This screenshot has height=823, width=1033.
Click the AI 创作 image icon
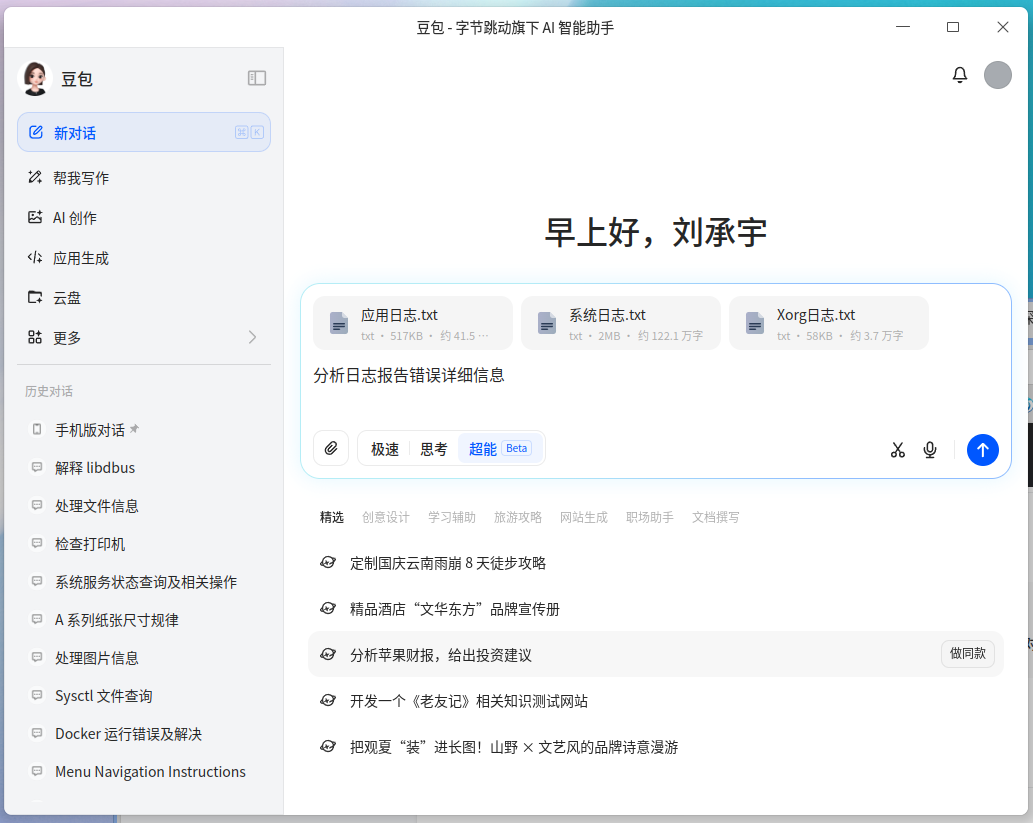point(35,217)
